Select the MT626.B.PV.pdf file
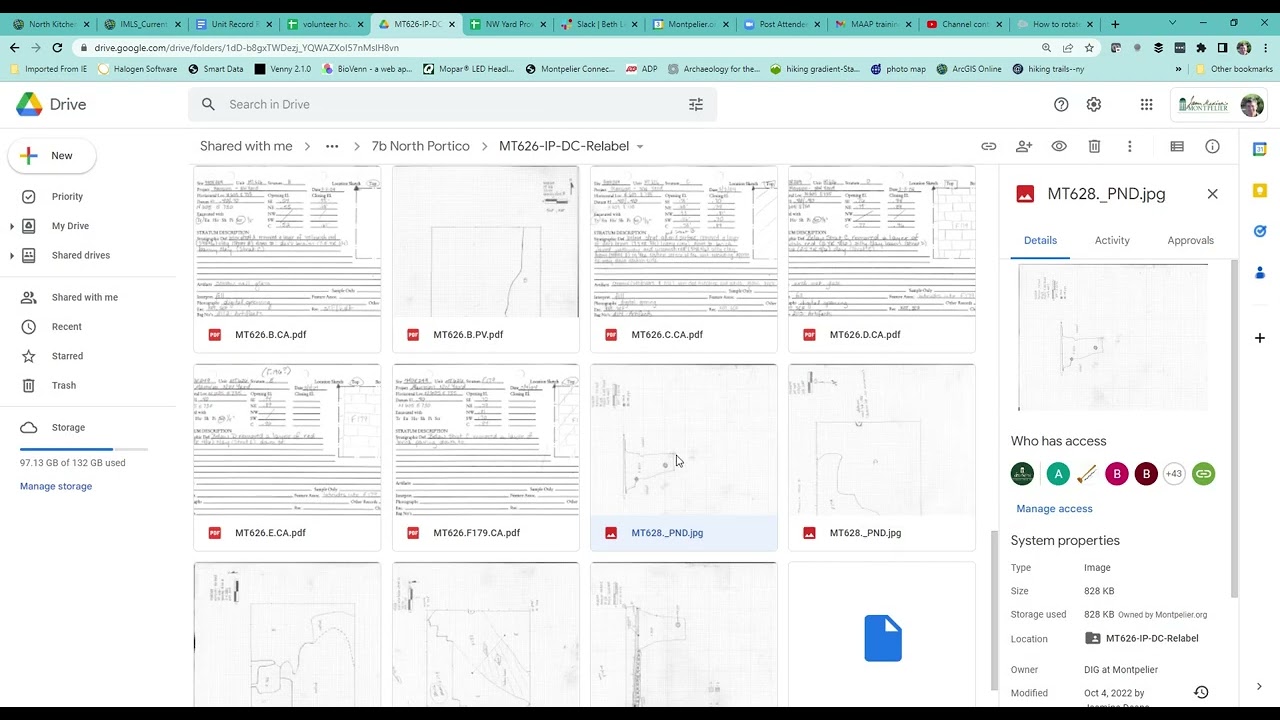The height and width of the screenshot is (720, 1280). [485, 259]
